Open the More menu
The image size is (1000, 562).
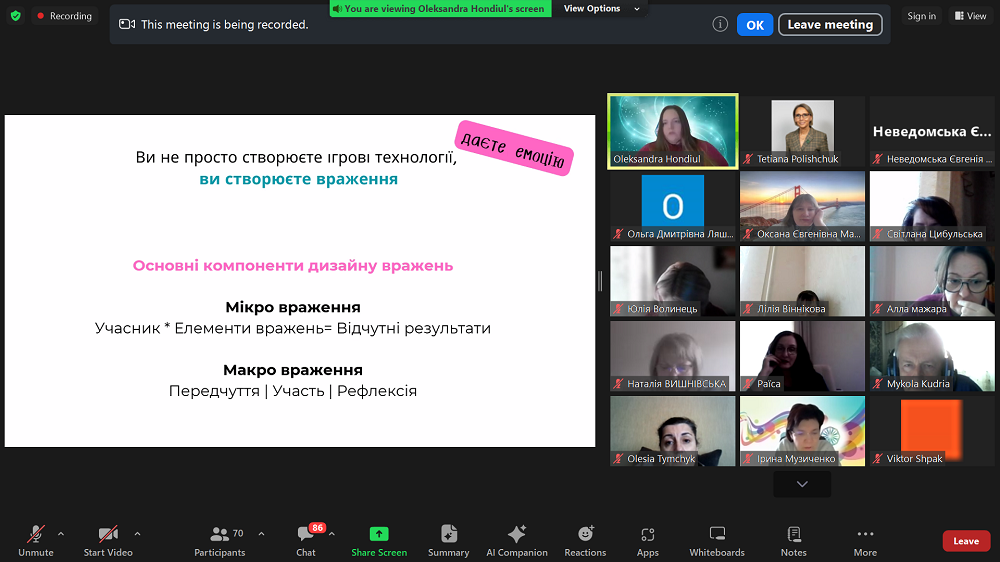tap(865, 534)
